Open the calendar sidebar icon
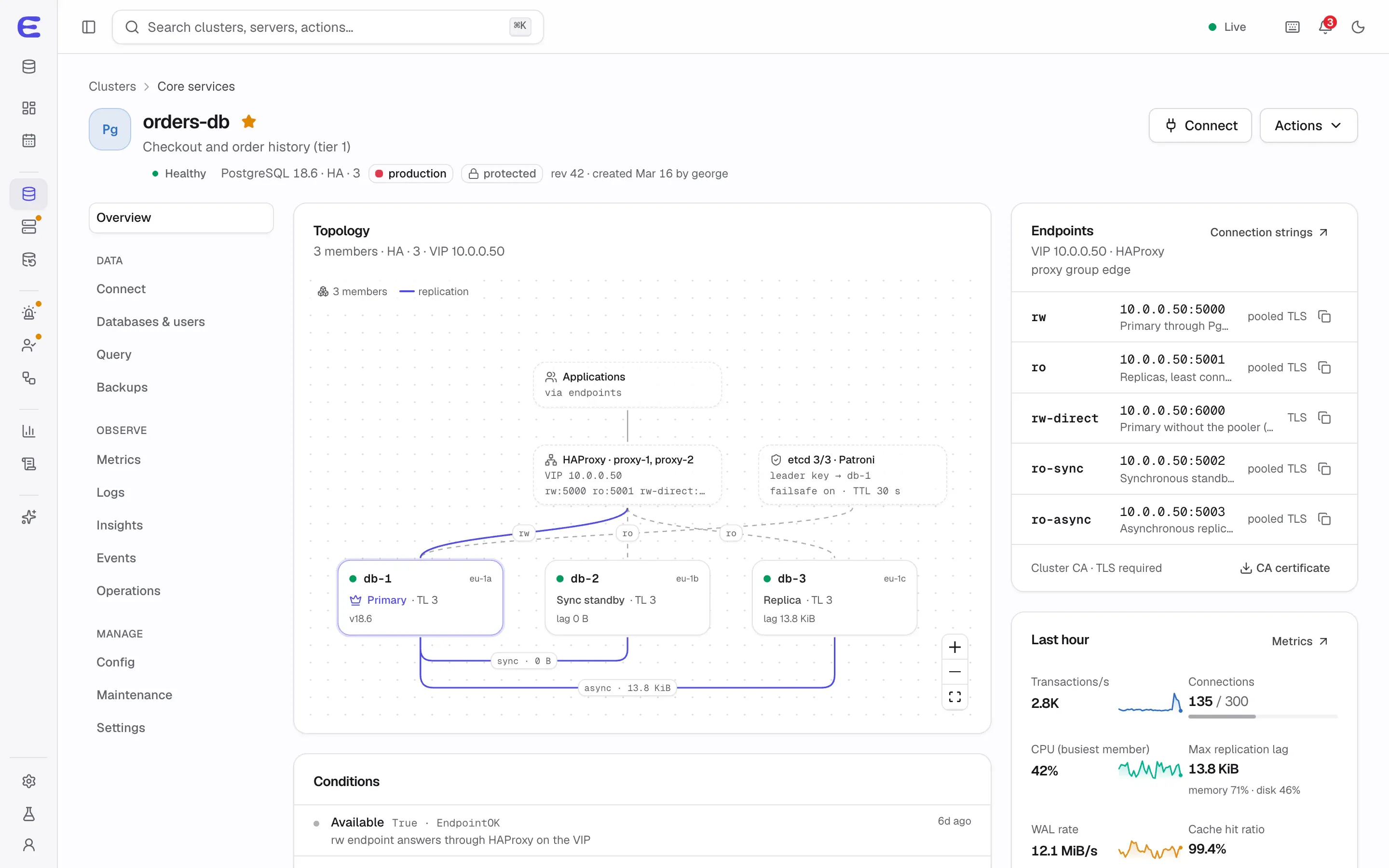This screenshot has height=868, width=1389. click(29, 141)
